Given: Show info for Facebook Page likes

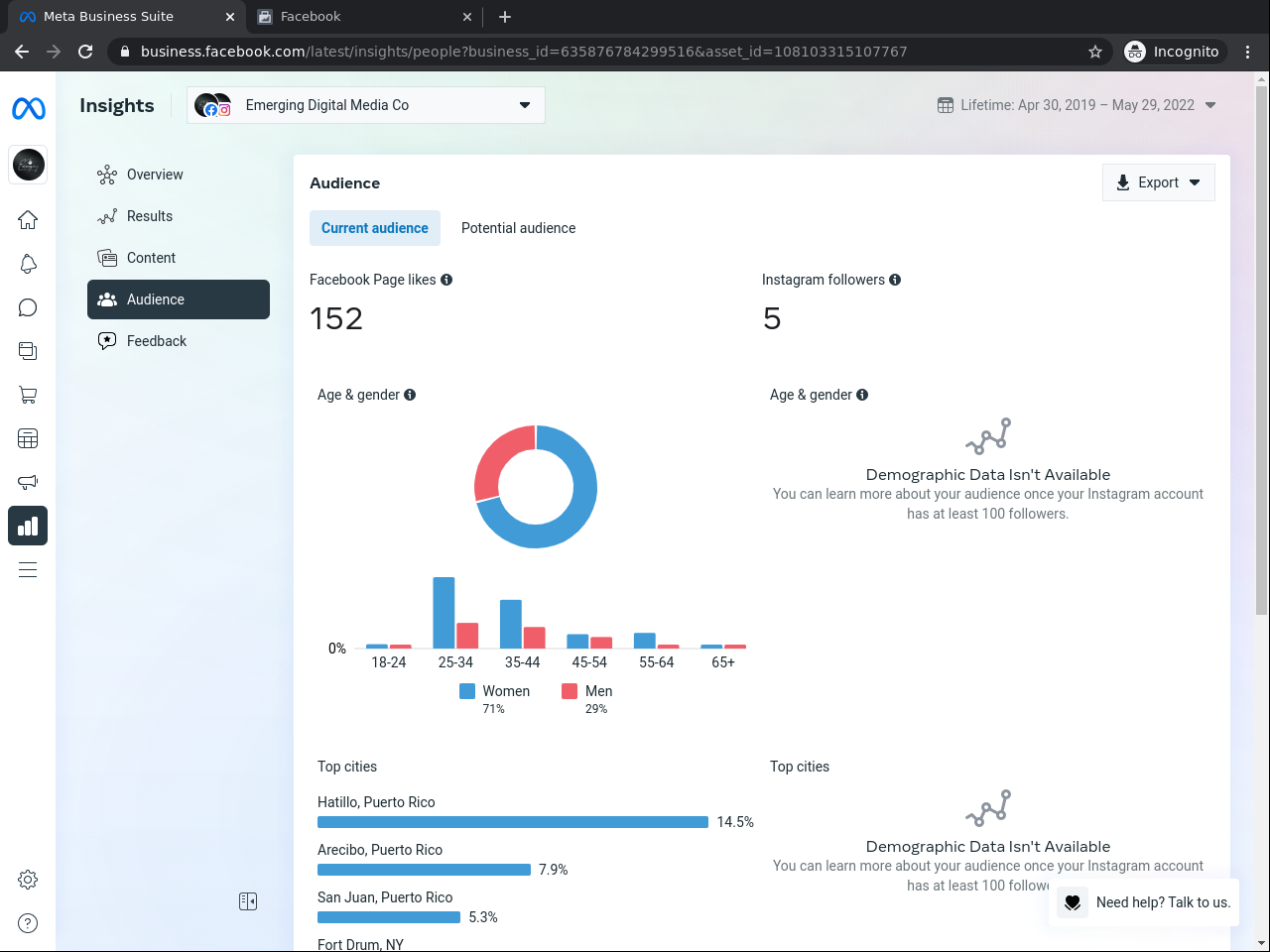Looking at the screenshot, I should (446, 280).
